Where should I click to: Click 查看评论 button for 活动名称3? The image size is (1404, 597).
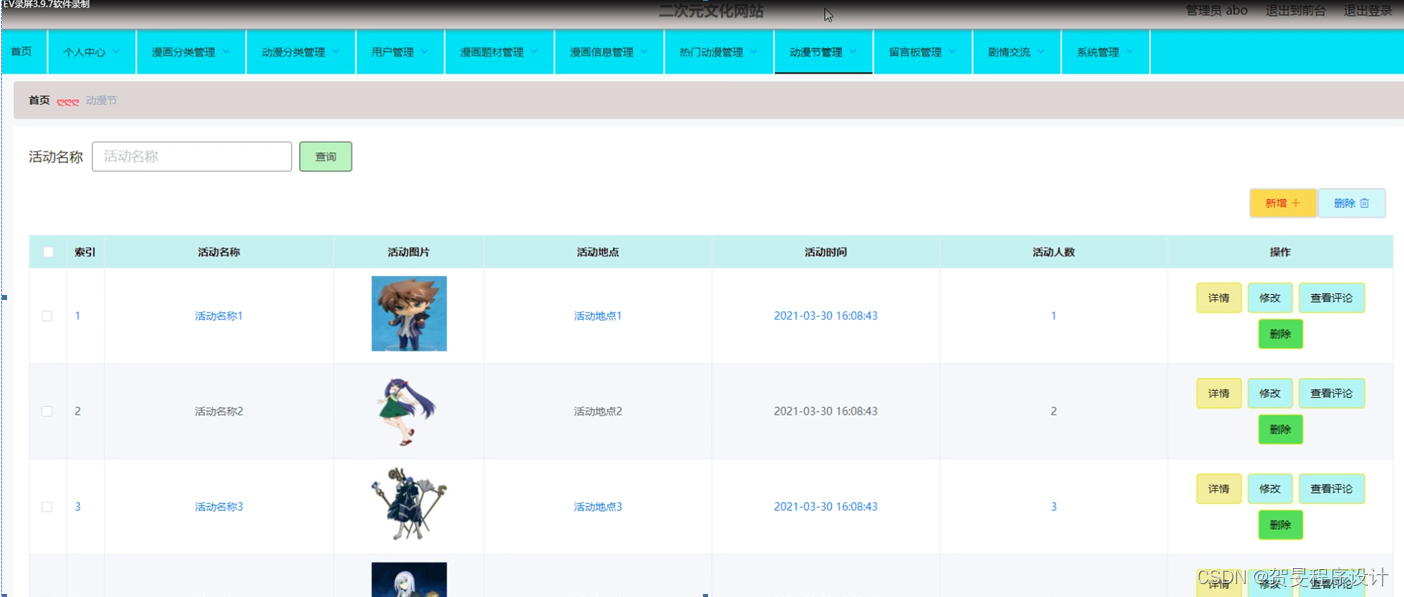point(1331,489)
